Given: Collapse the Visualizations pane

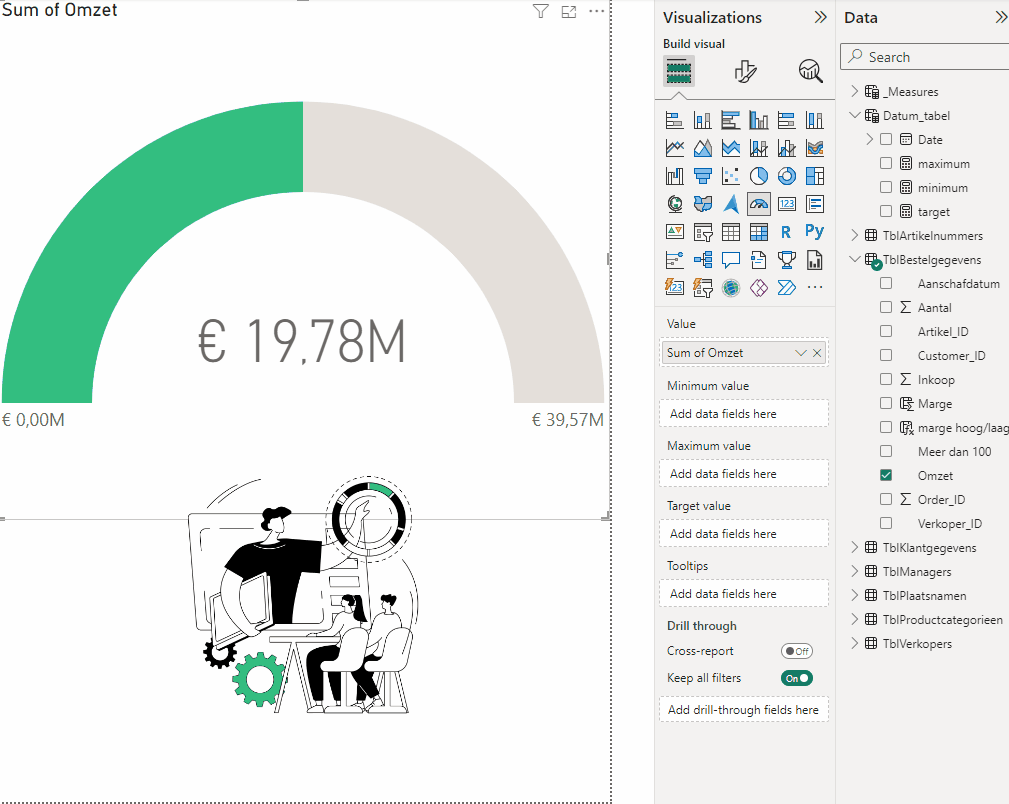Looking at the screenshot, I should (820, 17).
